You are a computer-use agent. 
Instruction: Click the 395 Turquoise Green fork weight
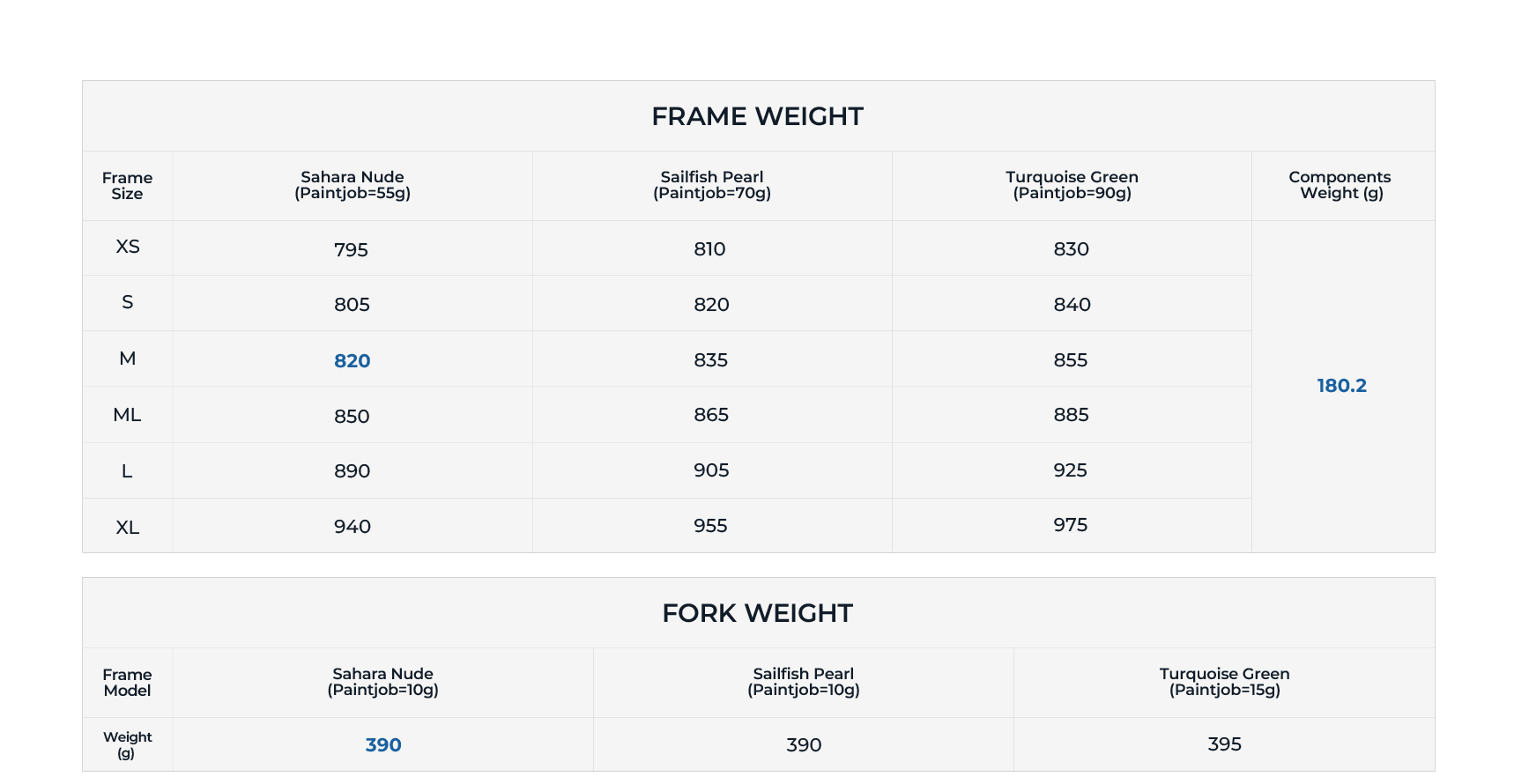[x=1224, y=744]
